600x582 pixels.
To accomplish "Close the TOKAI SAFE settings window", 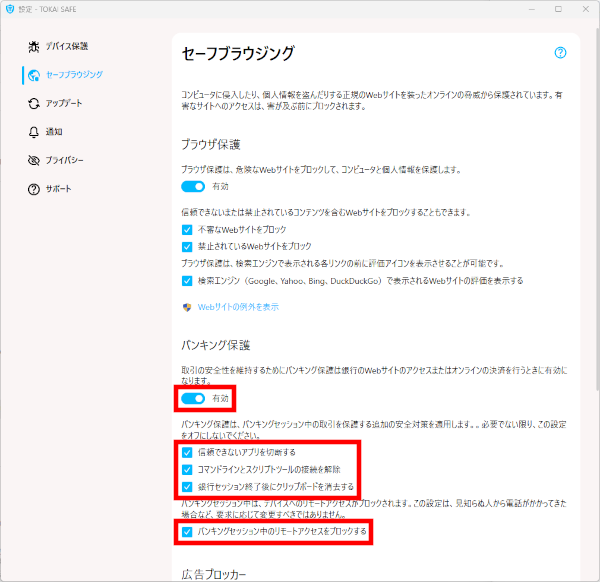I will pyautogui.click(x=585, y=9).
